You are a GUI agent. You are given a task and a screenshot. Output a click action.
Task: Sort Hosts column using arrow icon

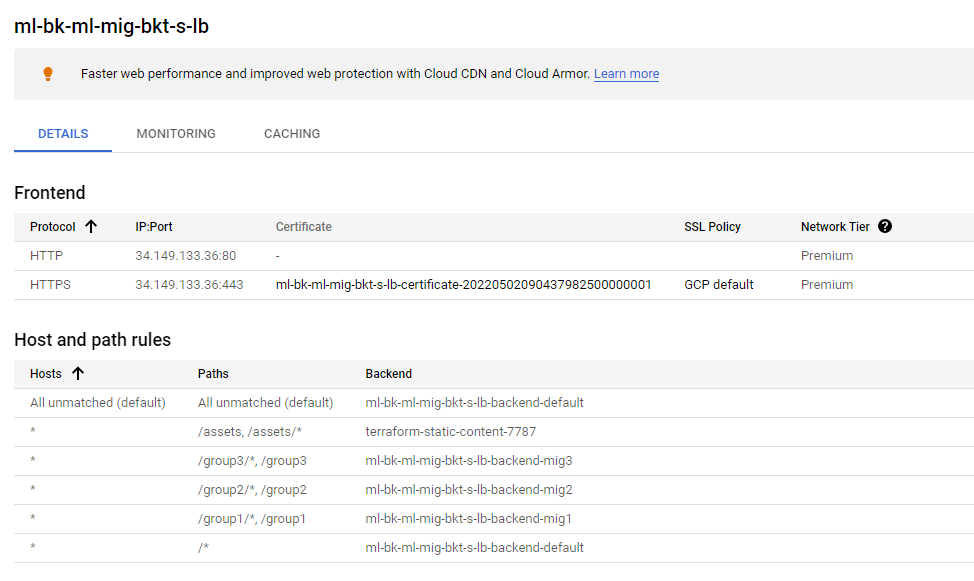78,373
